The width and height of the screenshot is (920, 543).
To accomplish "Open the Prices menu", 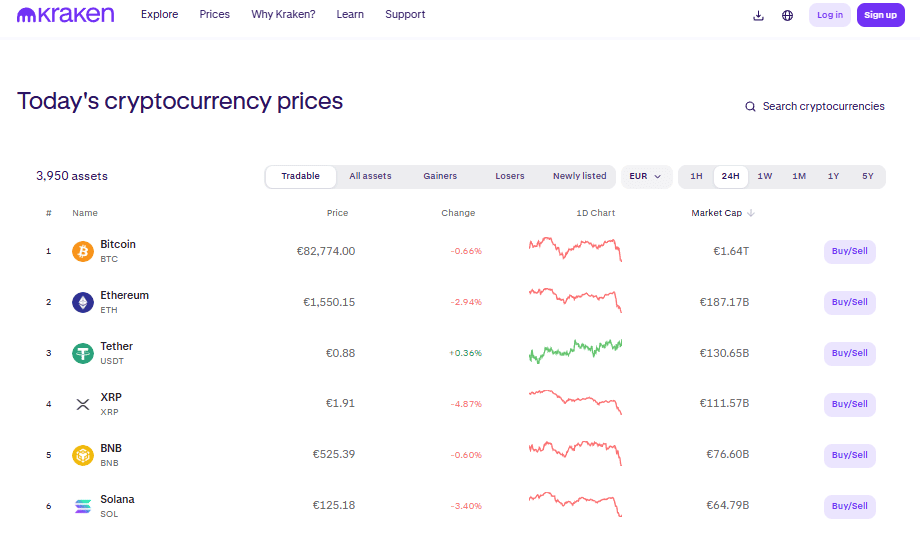I will (x=215, y=14).
